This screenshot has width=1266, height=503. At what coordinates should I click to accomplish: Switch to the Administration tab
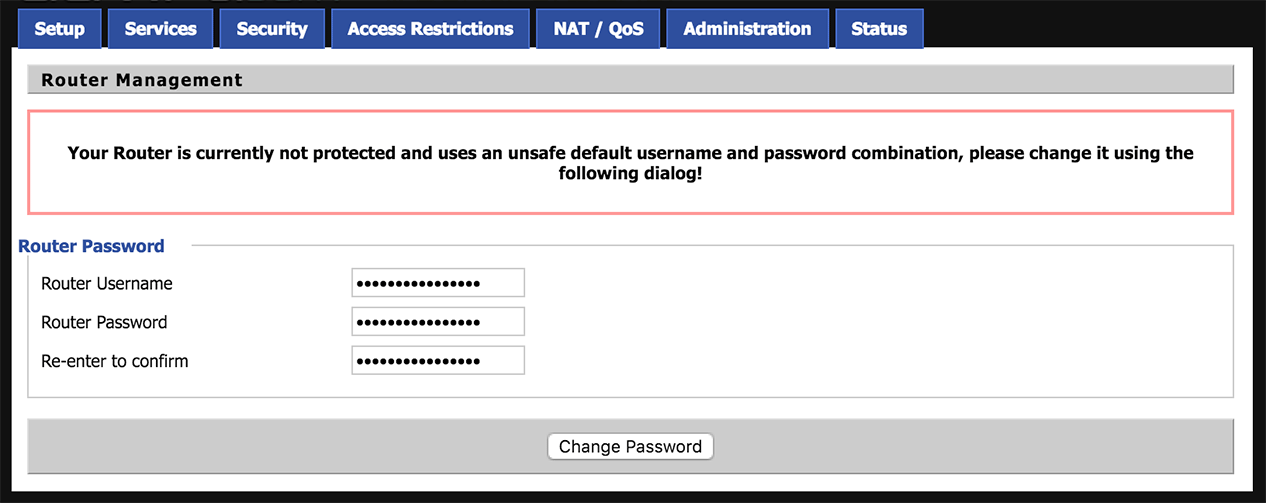pyautogui.click(x=747, y=29)
